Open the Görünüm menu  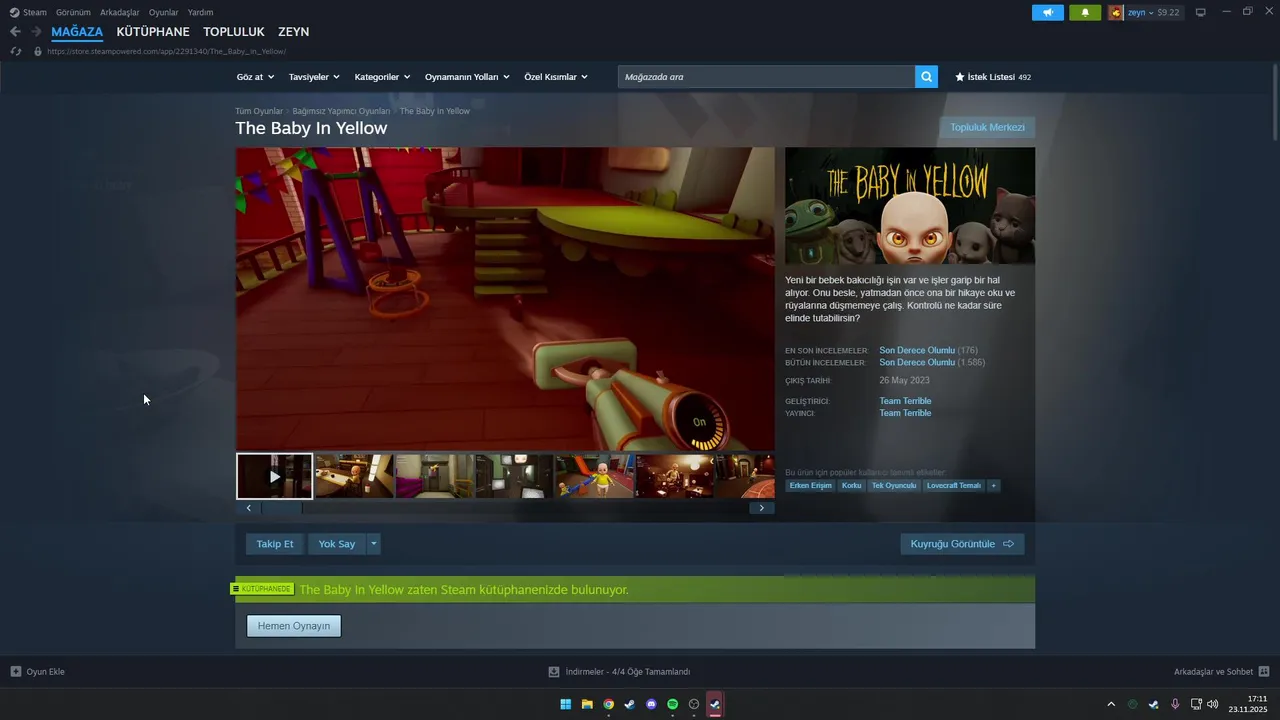click(x=73, y=12)
